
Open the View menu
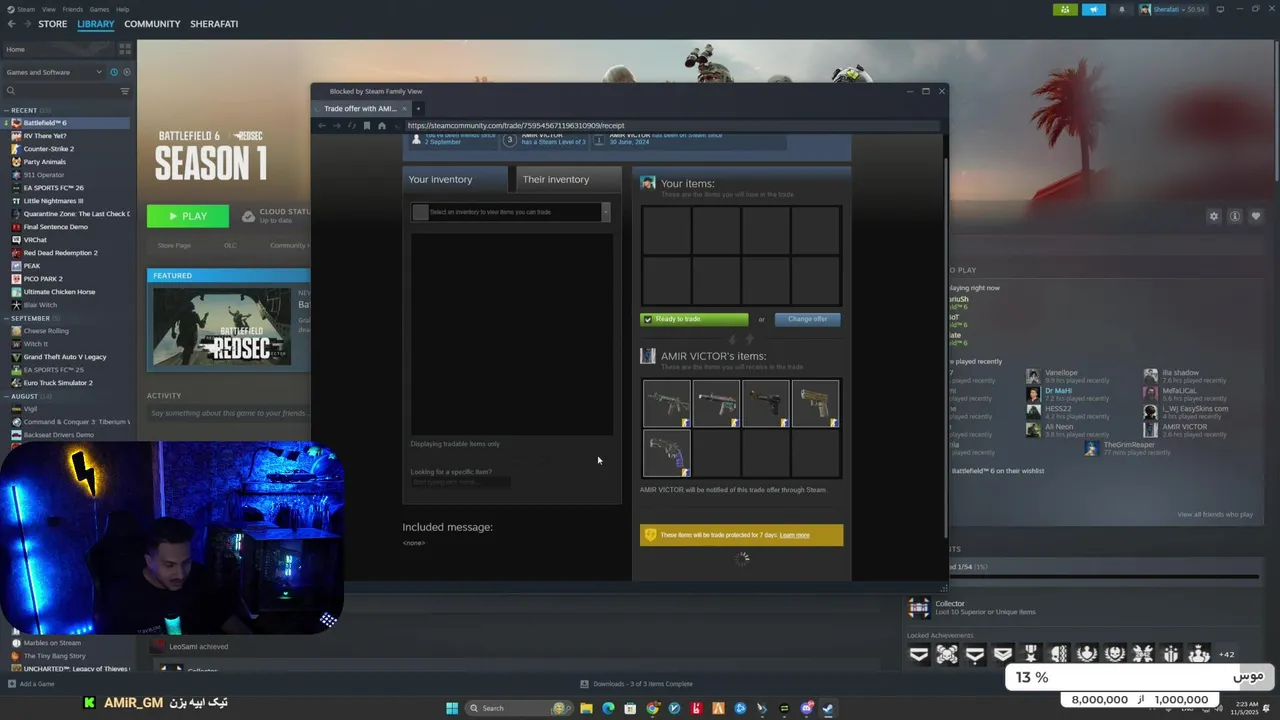tap(48, 9)
